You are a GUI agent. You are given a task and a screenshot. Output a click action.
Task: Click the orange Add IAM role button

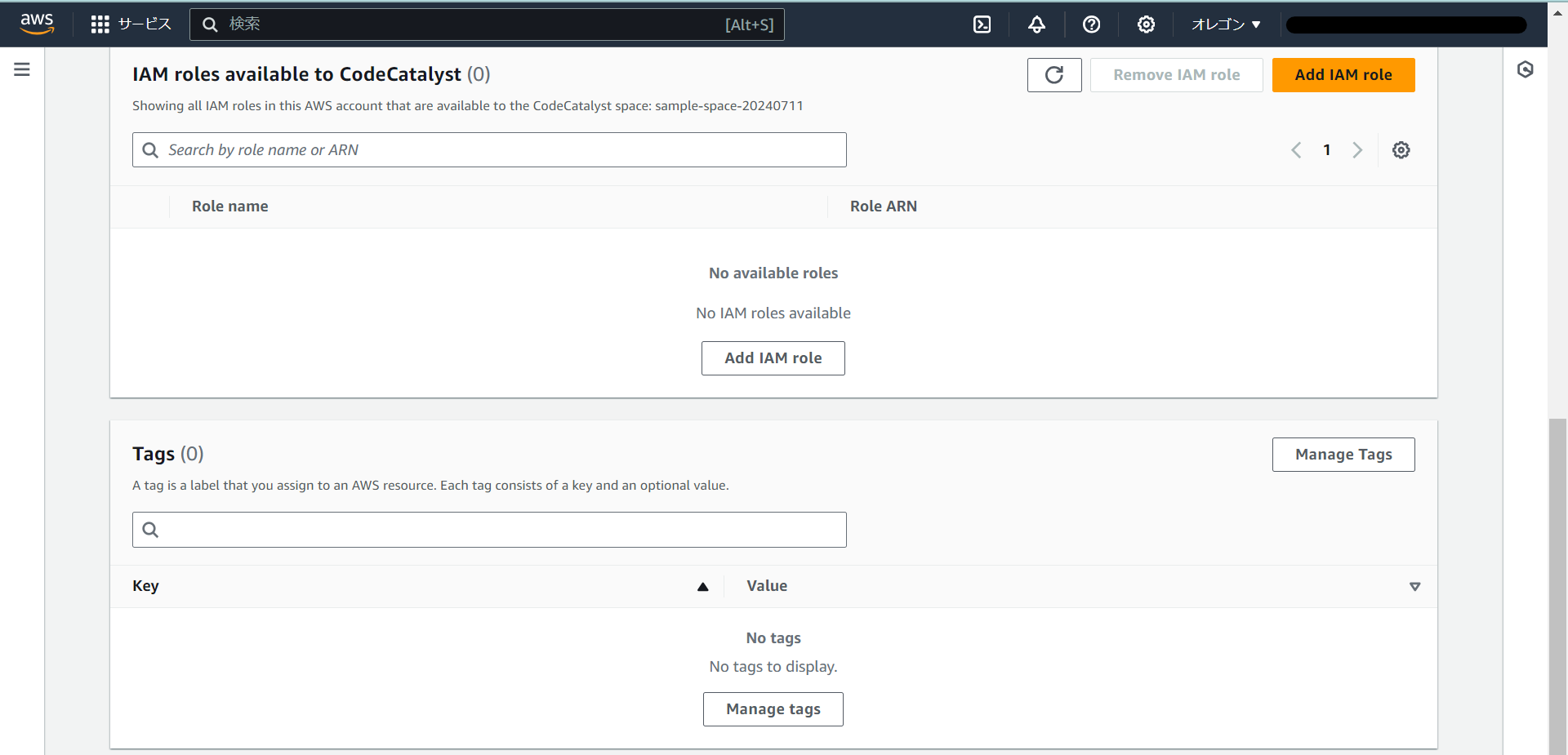1343,74
